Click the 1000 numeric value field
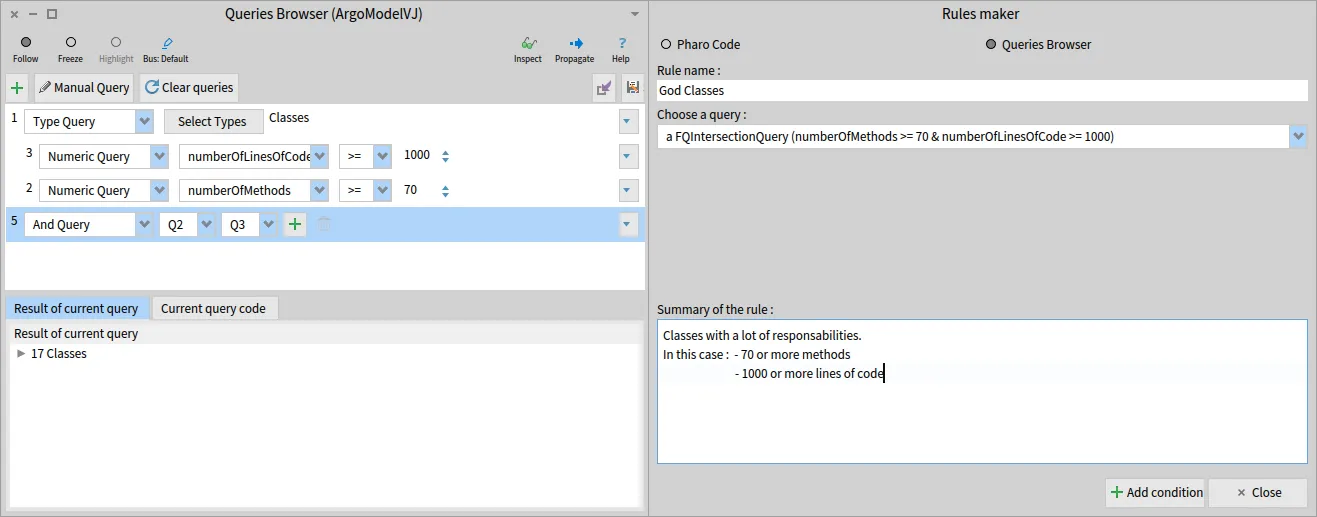 pos(417,156)
